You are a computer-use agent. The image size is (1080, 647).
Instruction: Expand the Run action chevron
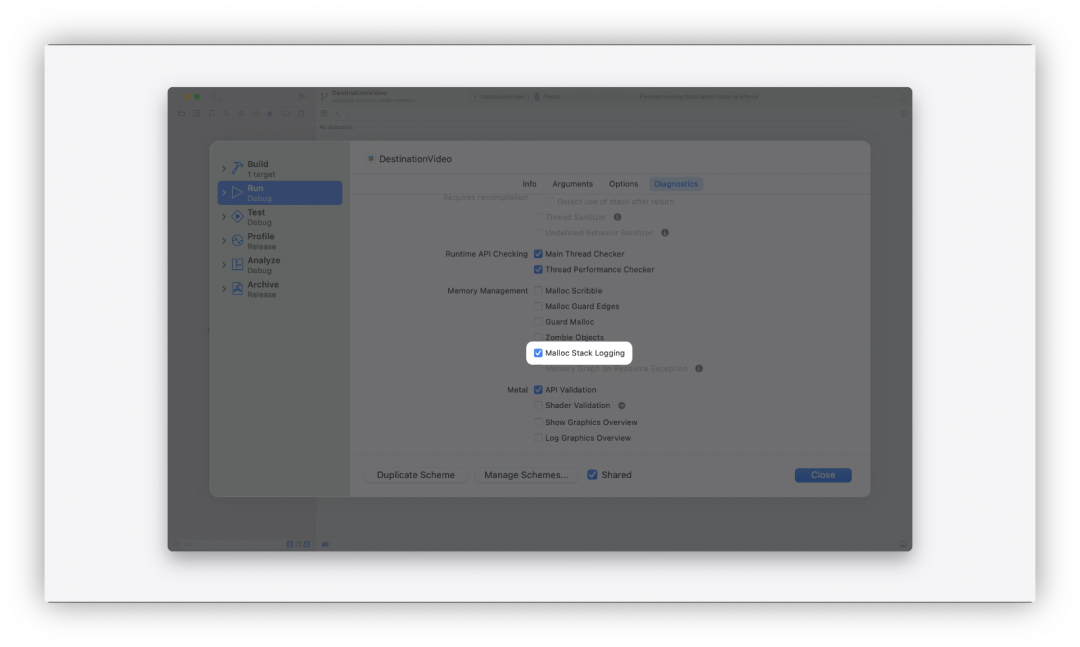(x=224, y=192)
